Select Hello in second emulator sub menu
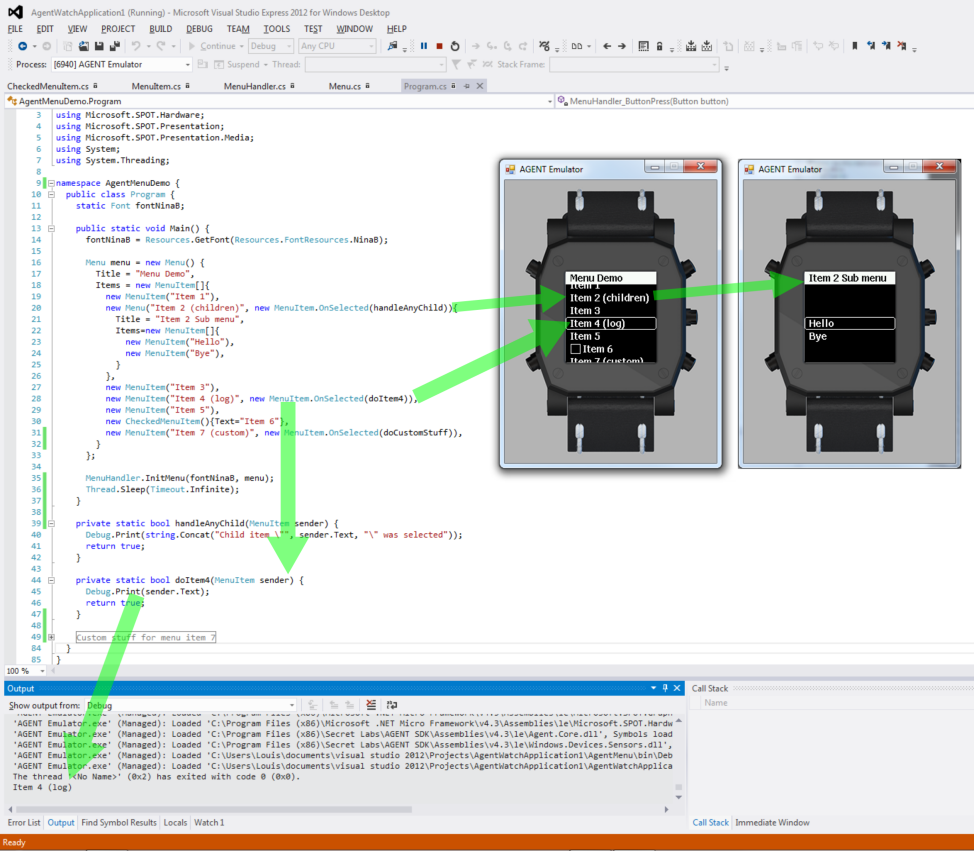The width and height of the screenshot is (974, 851). (850, 323)
